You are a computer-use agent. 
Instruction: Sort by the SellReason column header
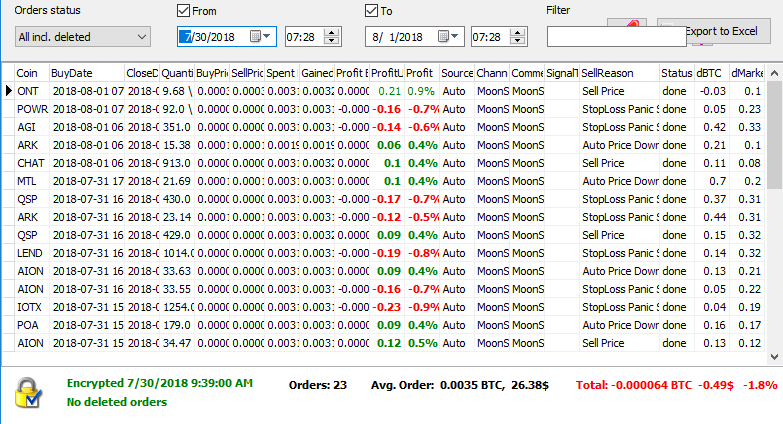click(617, 73)
